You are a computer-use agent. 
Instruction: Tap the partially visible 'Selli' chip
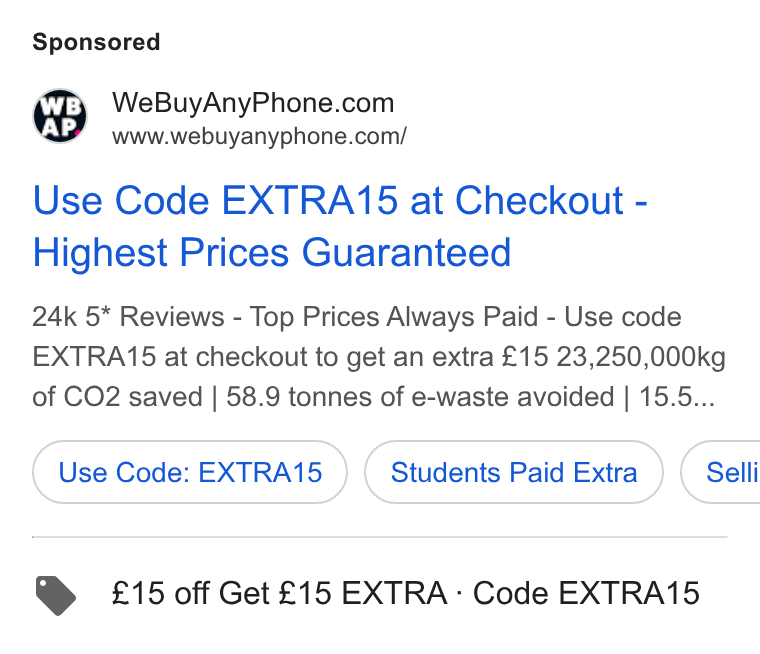pyautogui.click(x=720, y=472)
